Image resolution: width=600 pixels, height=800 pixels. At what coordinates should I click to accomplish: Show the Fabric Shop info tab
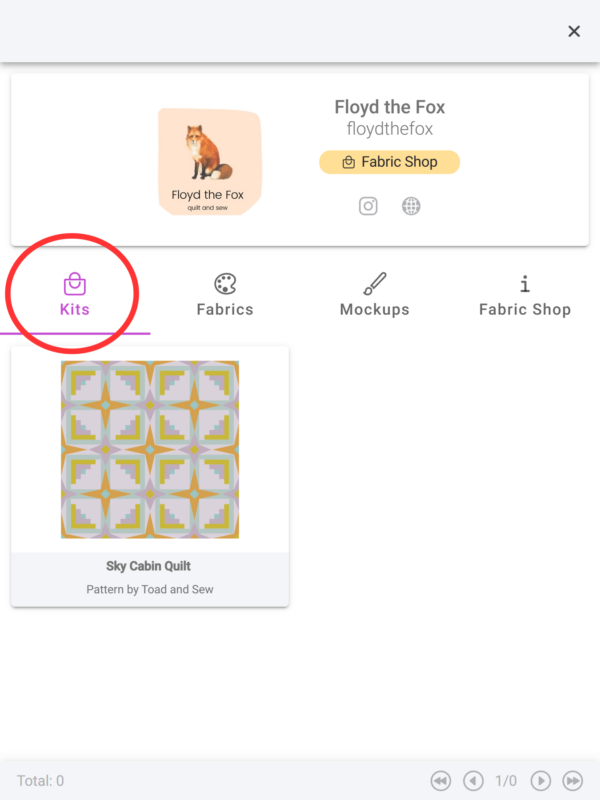pos(525,295)
